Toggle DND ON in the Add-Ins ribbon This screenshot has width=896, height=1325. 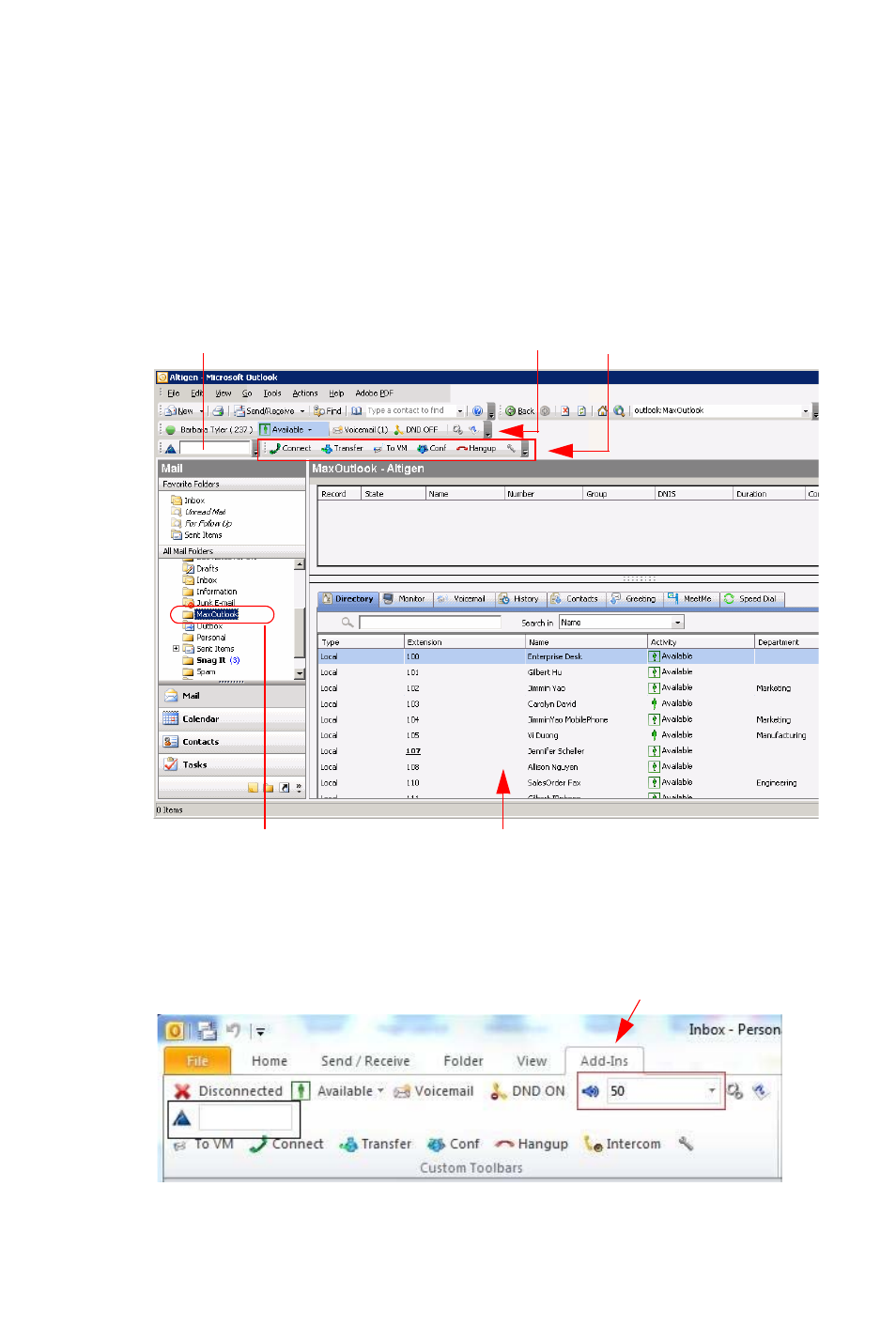click(528, 1091)
